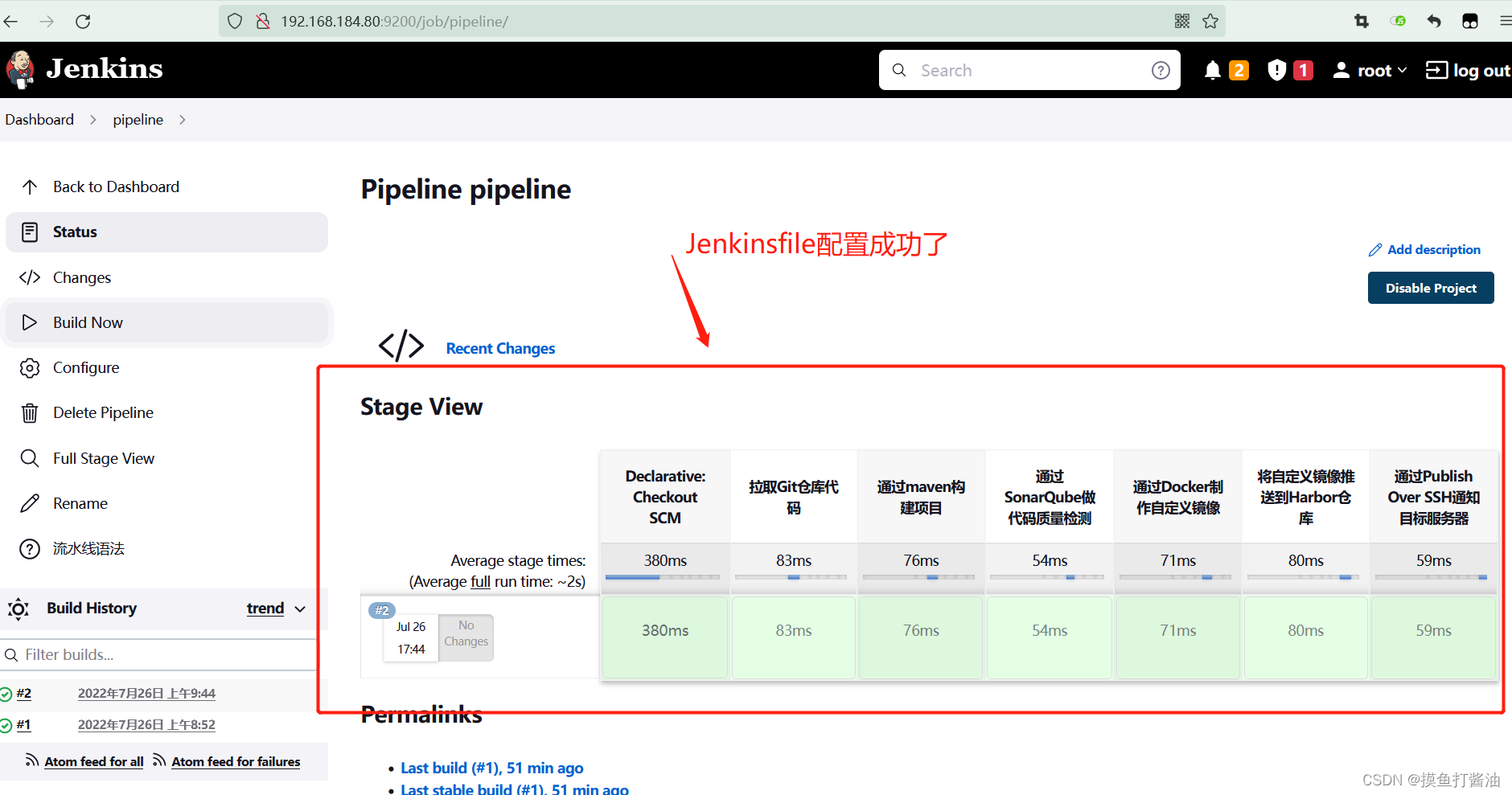Open build #2 link in history

coord(23,693)
